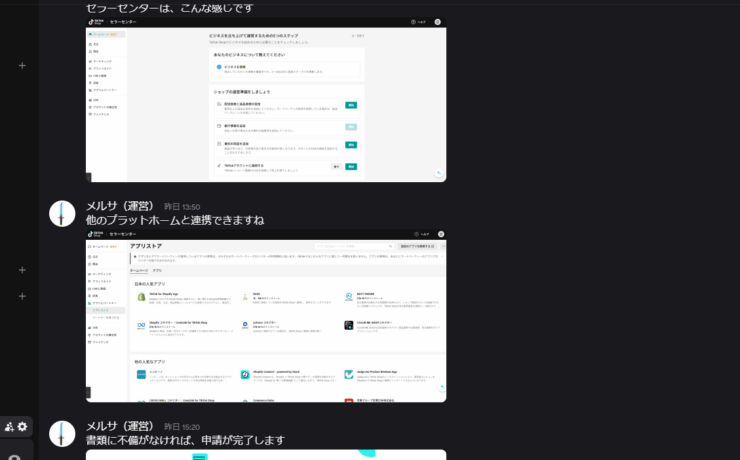Click the message 書類に不備がなければ、申請が完了します
This screenshot has height=460, width=740.
(186, 440)
